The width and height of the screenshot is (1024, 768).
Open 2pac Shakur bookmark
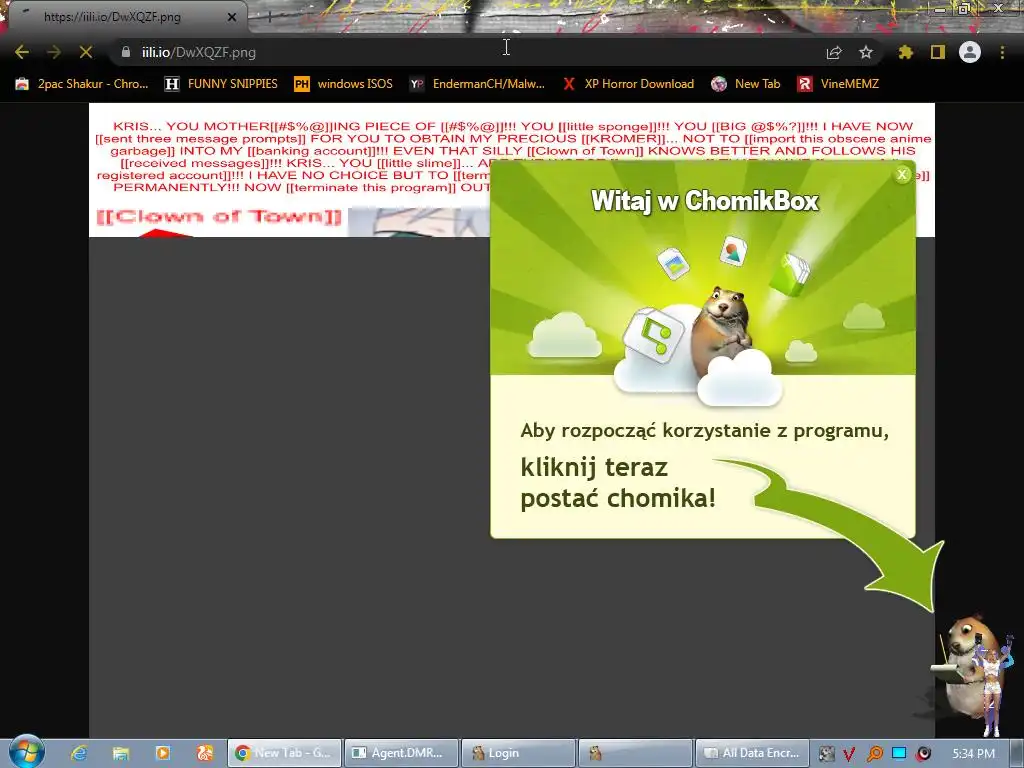coord(82,84)
